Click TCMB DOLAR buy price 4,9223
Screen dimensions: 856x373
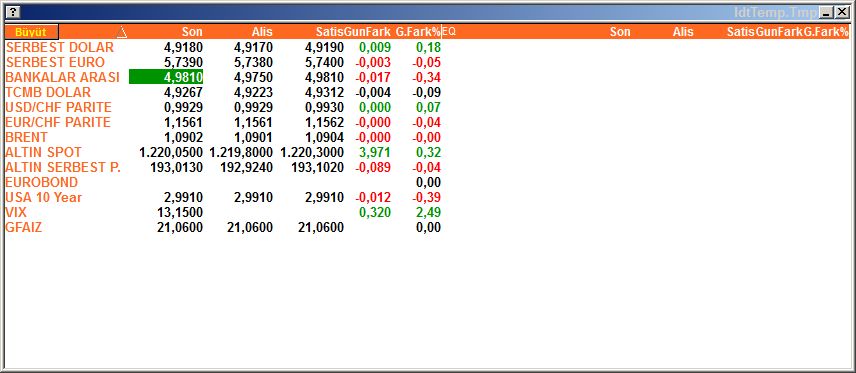[253, 92]
